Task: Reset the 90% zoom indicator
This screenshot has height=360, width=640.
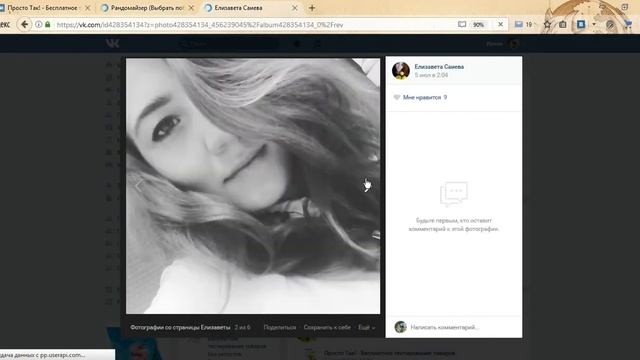Action: coord(478,24)
